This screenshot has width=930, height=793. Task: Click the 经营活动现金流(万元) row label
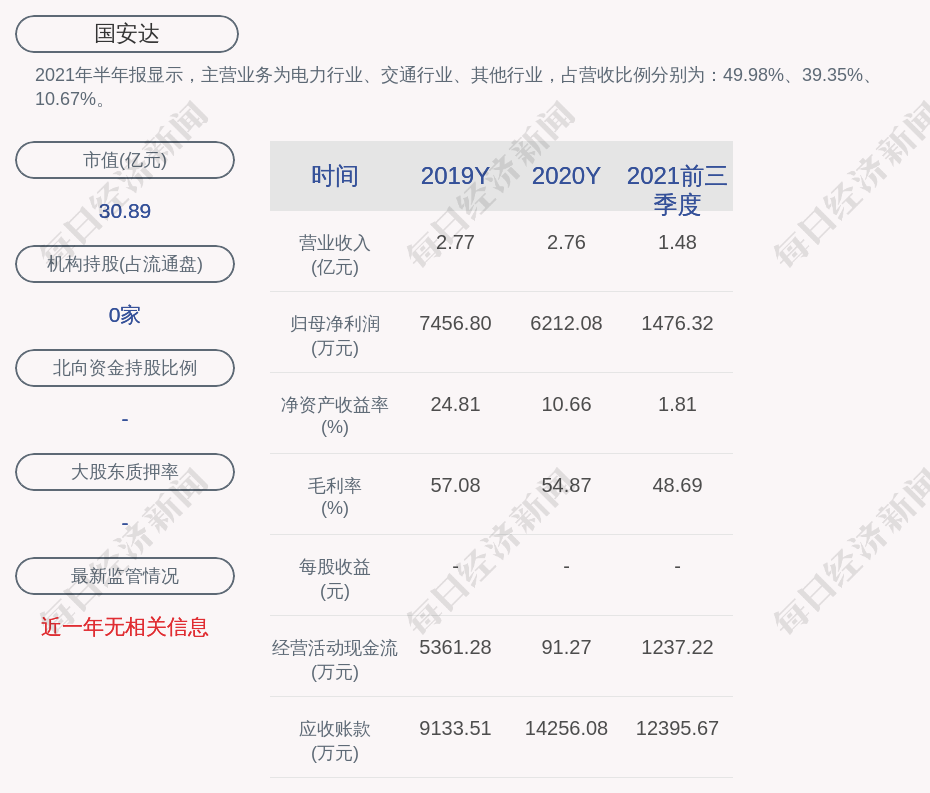click(335, 659)
